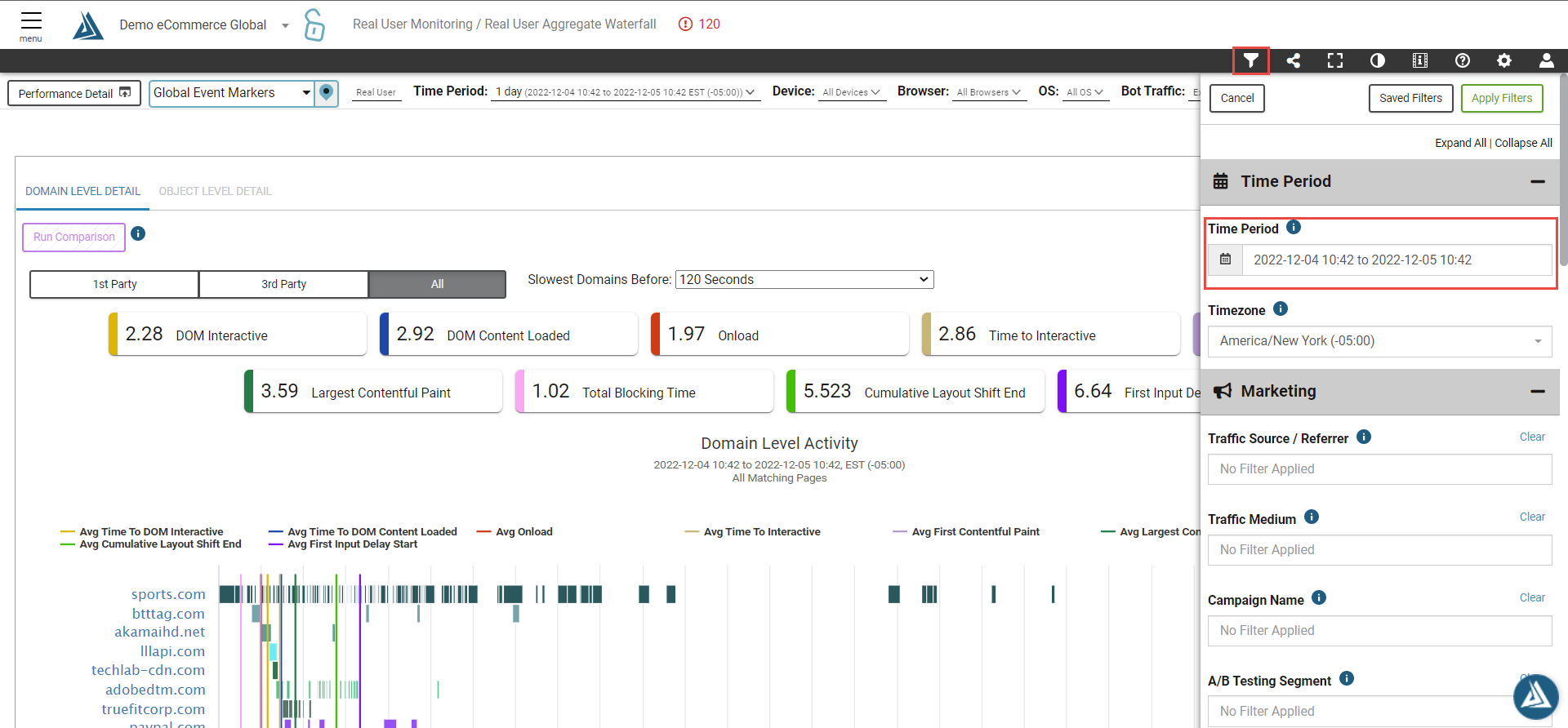
Task: Toggle the Avg Time To Interactive legend series
Action: pos(753,532)
